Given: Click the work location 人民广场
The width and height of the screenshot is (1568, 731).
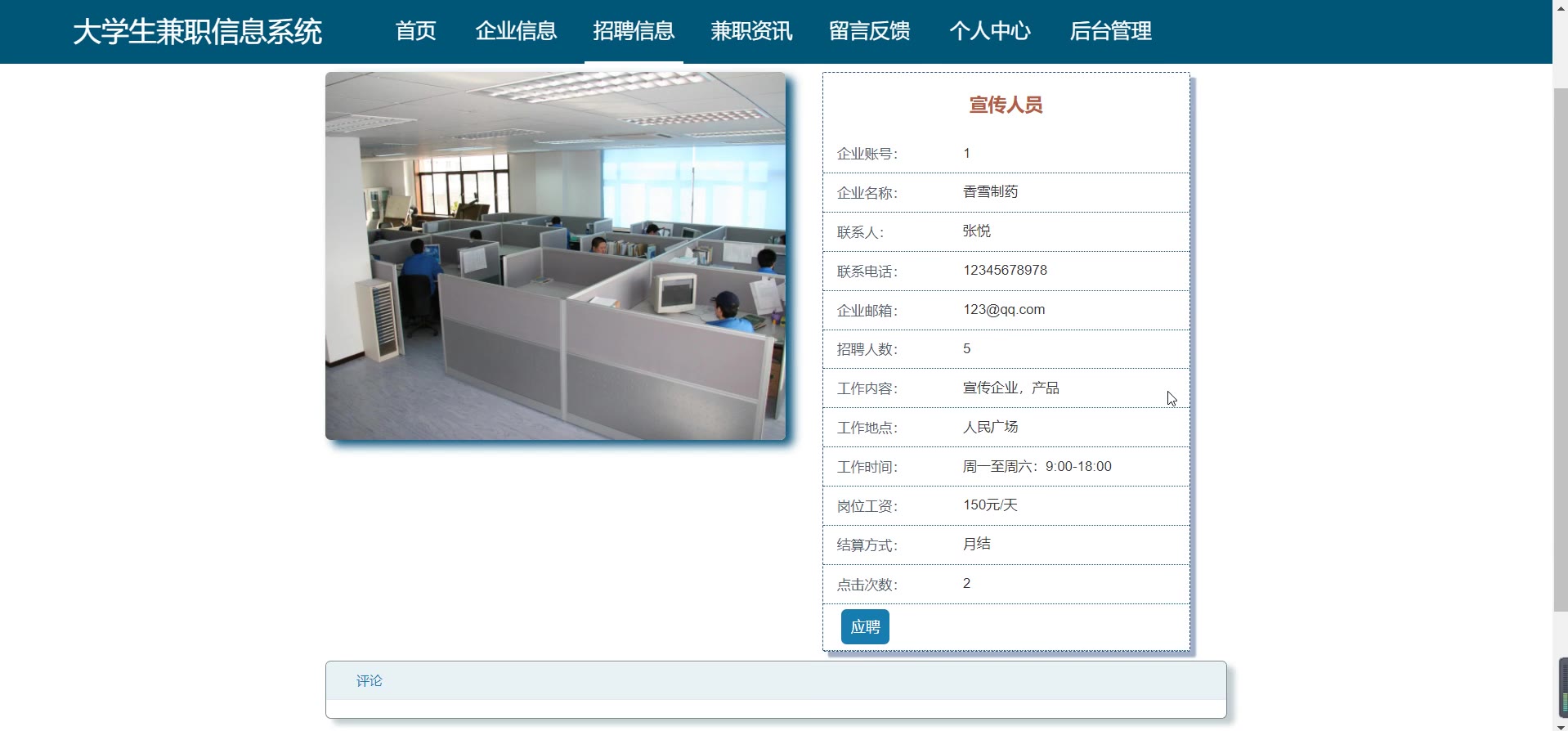Looking at the screenshot, I should (990, 427).
